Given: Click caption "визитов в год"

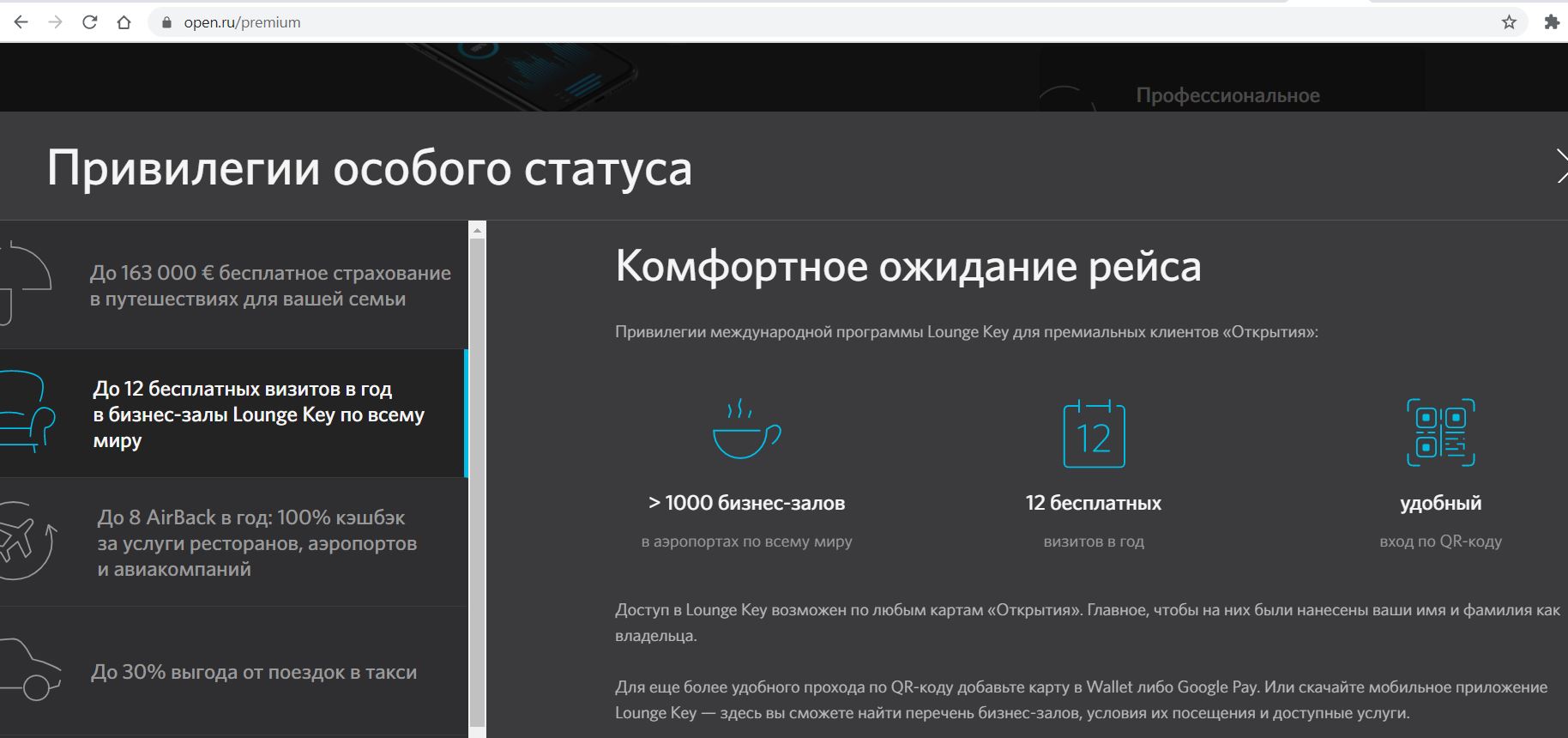Looking at the screenshot, I should coord(1094,541).
